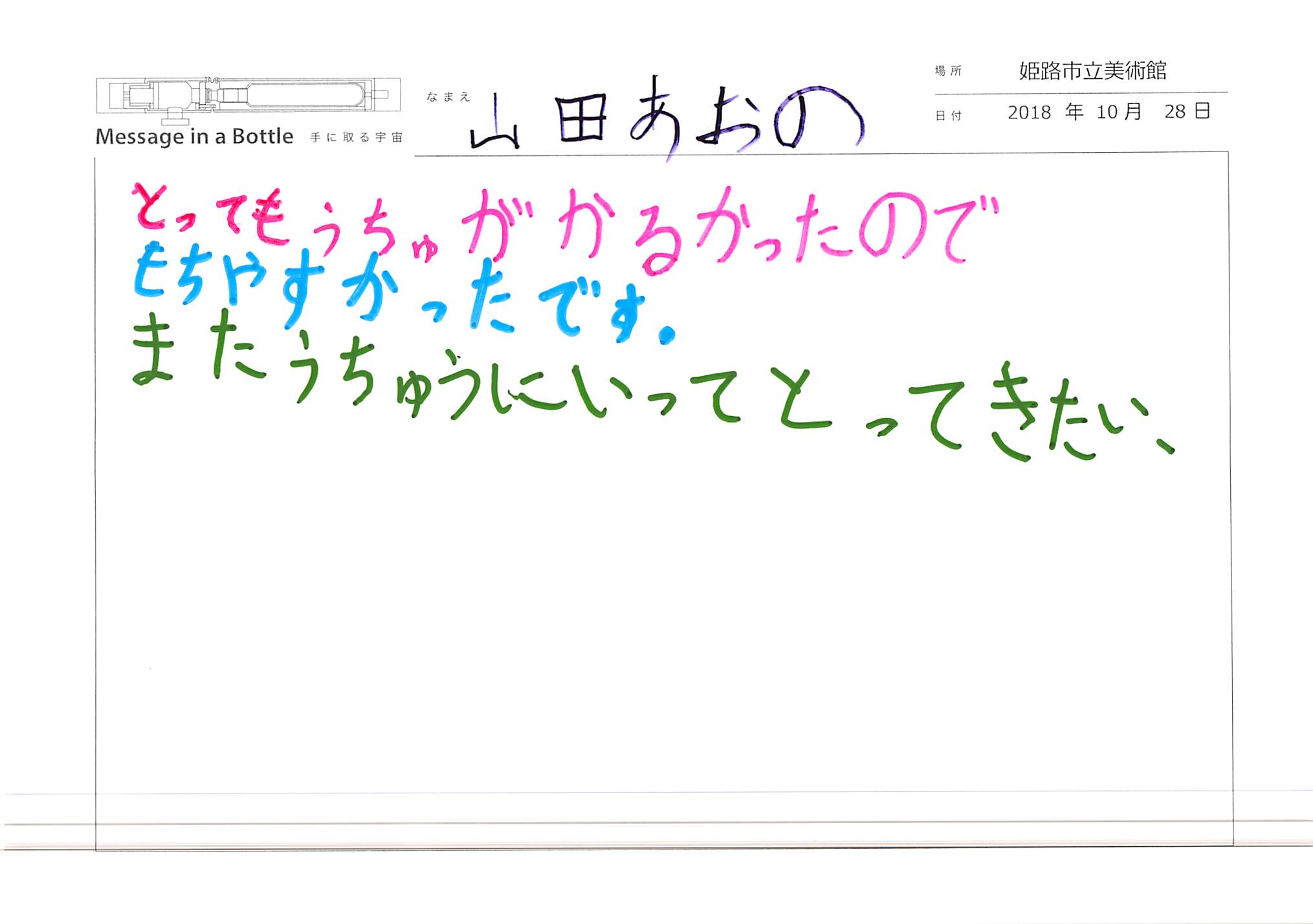
Task: Click the '28 日' day text
Action: pos(1187,111)
